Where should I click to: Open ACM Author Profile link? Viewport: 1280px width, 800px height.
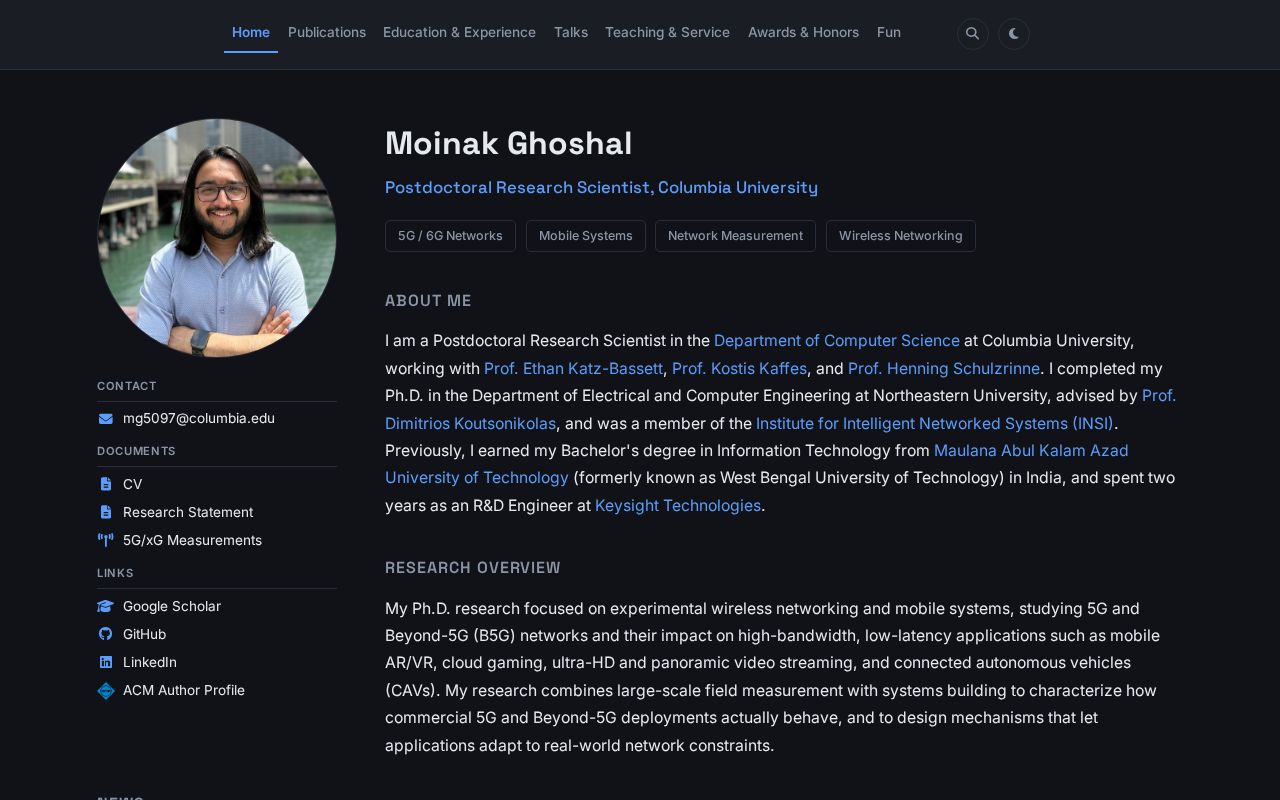point(184,690)
